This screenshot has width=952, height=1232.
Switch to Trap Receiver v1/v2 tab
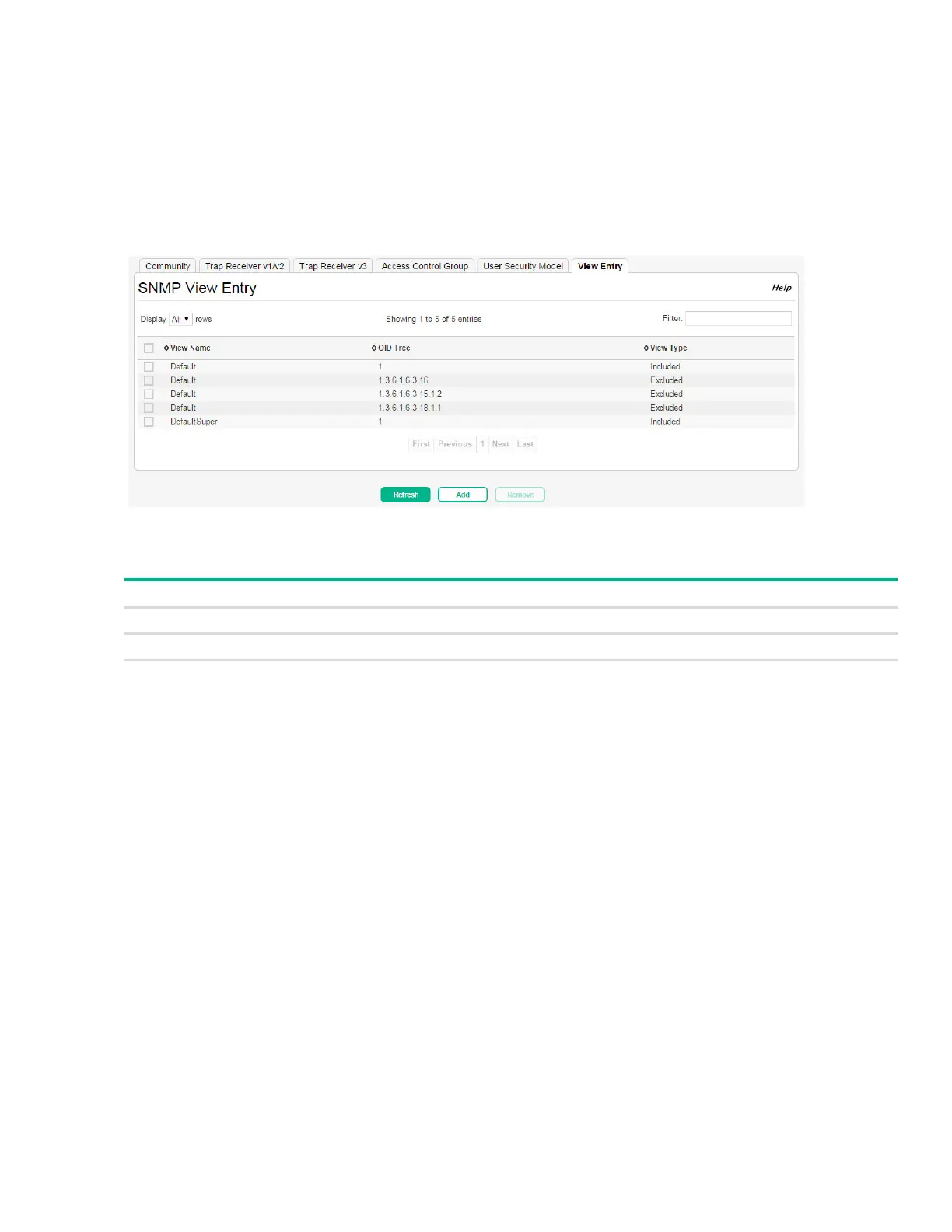[244, 266]
